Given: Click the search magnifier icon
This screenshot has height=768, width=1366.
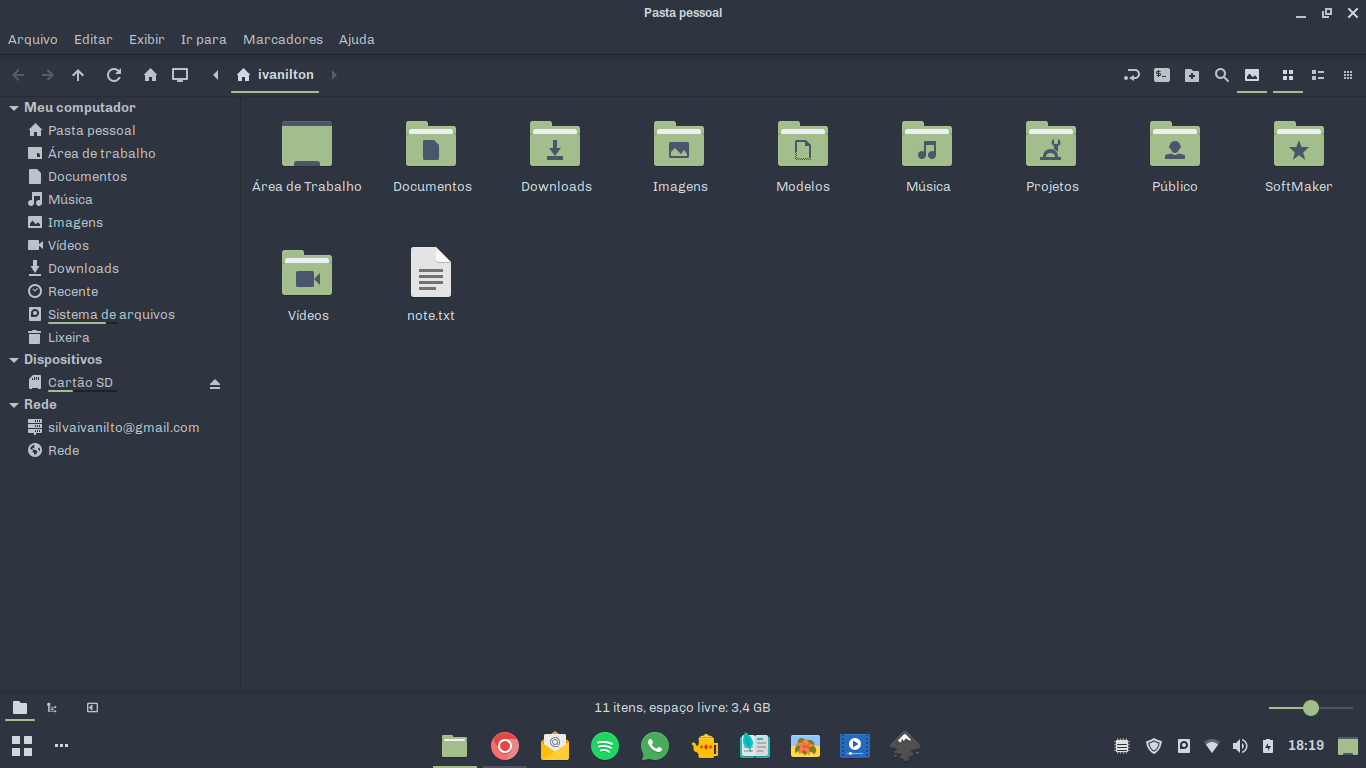Looking at the screenshot, I should [x=1222, y=75].
